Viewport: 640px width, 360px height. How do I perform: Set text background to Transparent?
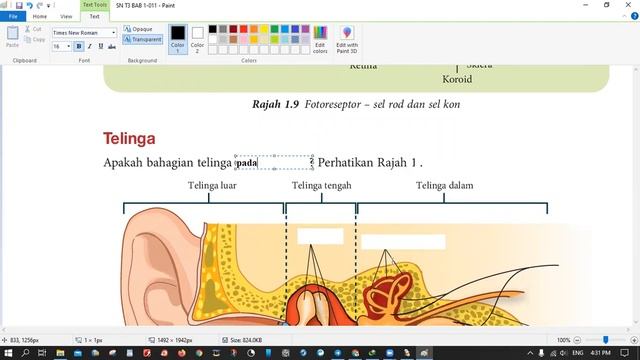[x=143, y=40]
